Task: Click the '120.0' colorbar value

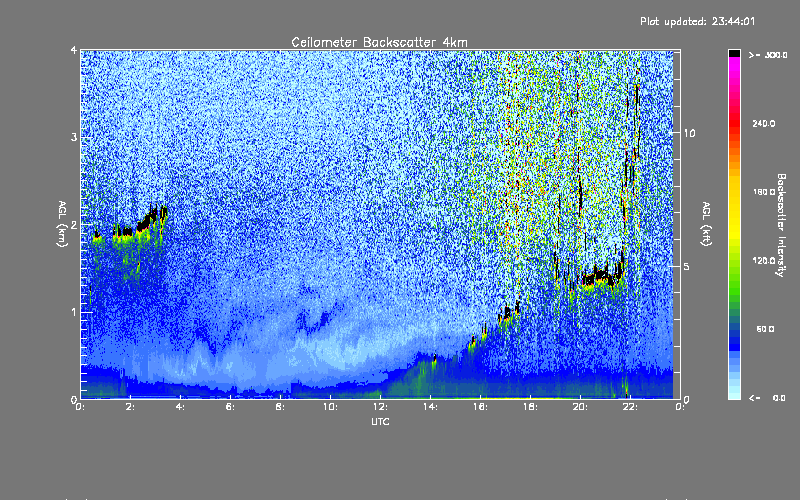Action: [x=764, y=261]
